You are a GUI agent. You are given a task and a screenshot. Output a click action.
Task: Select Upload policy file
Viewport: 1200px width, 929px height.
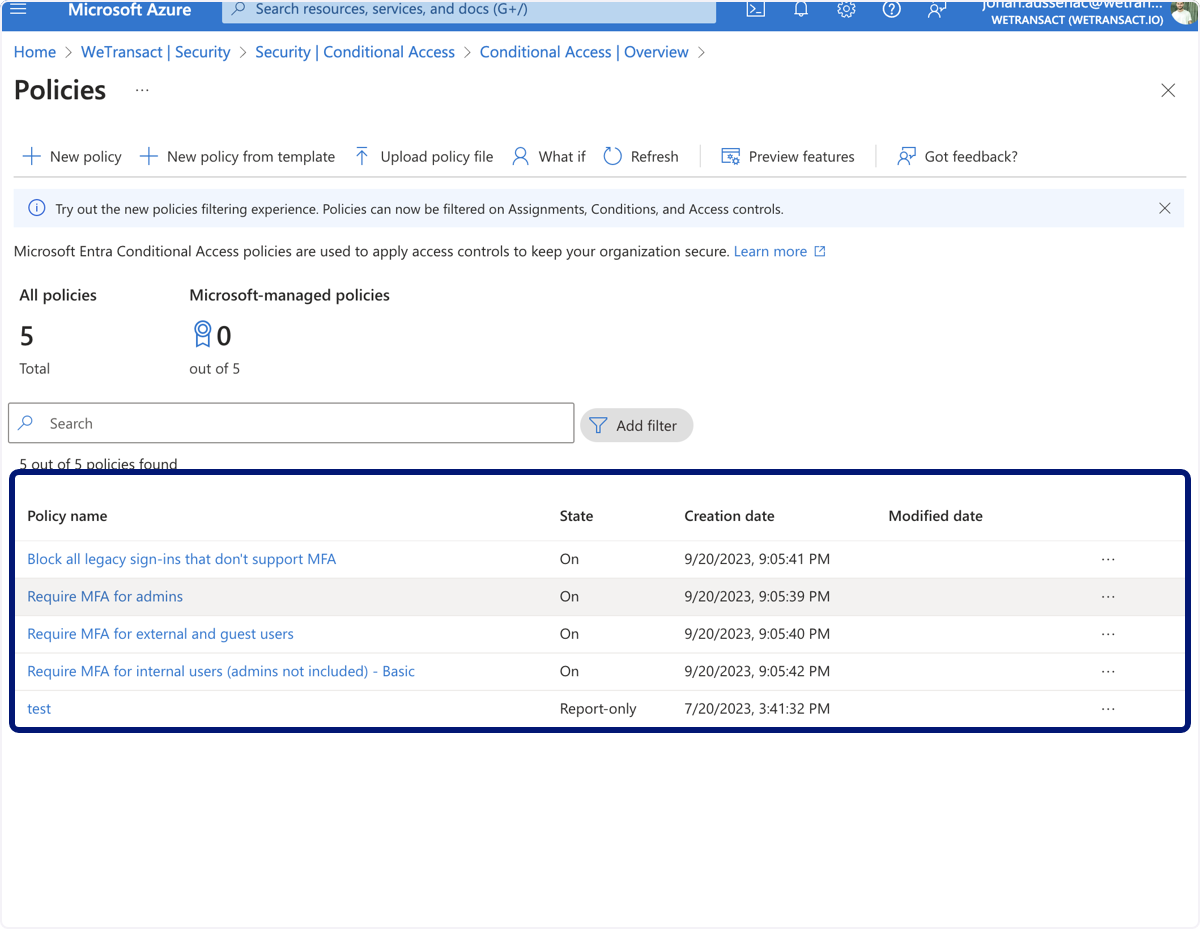pos(424,156)
